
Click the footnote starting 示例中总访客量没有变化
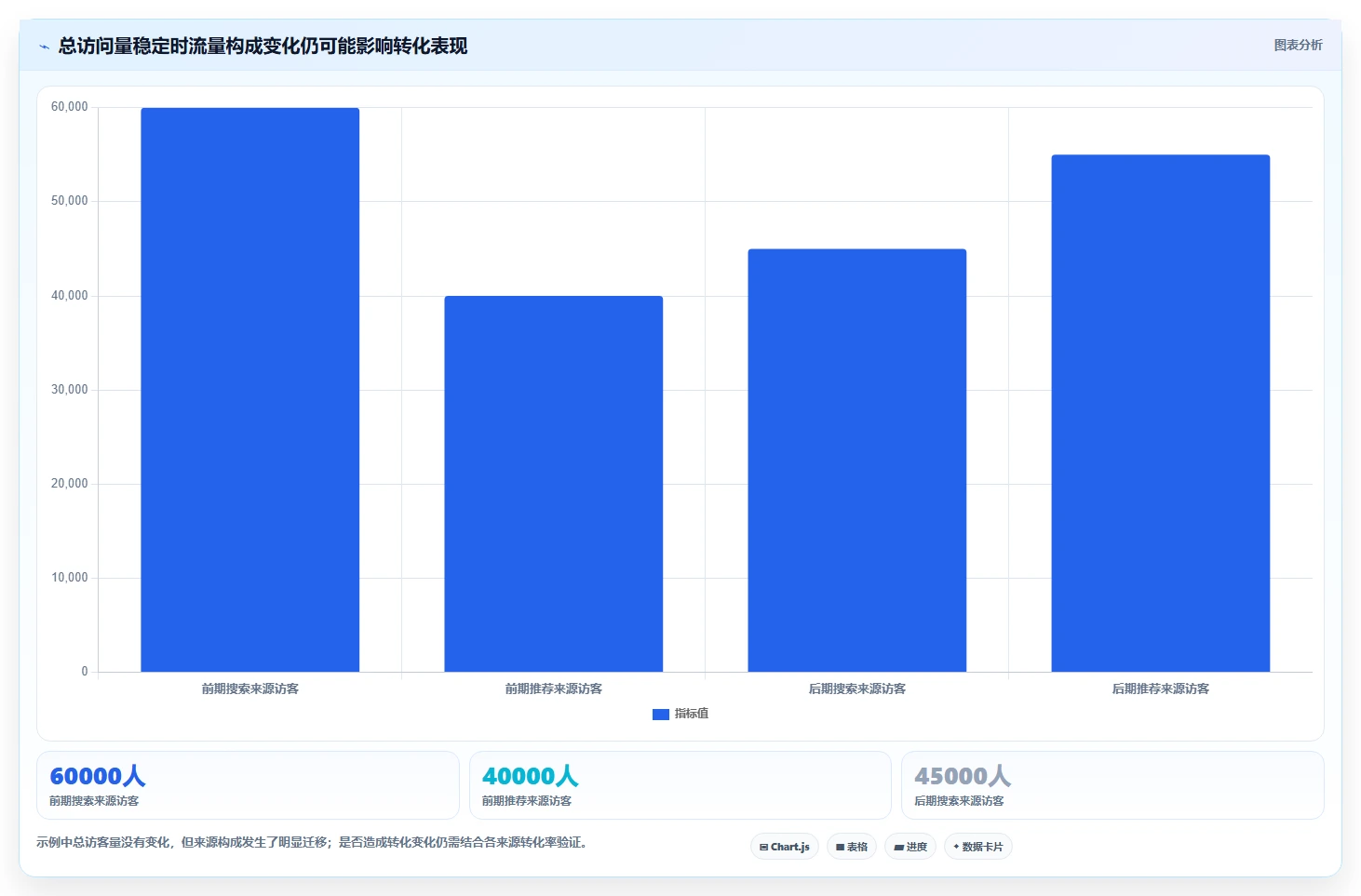[312, 842]
